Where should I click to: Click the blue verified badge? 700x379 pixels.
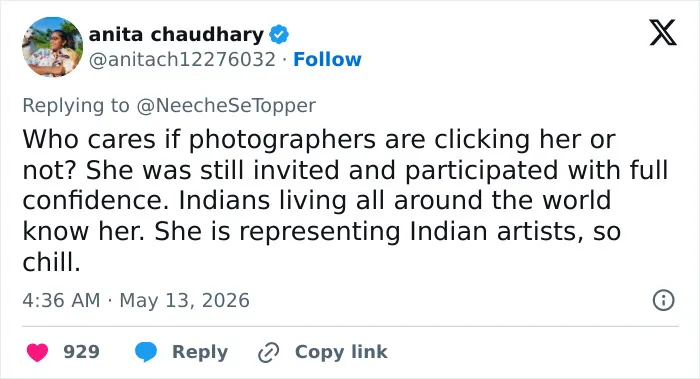pos(279,35)
